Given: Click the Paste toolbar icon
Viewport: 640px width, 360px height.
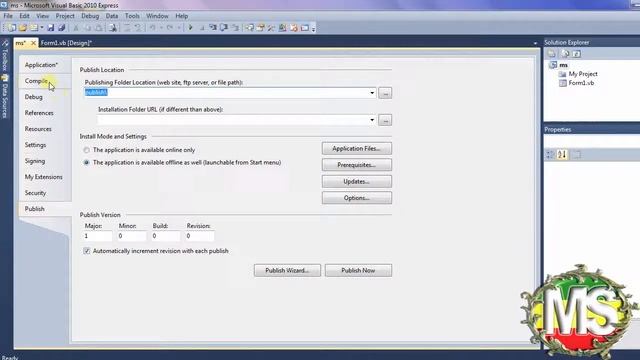Looking at the screenshot, I should 99,28.
